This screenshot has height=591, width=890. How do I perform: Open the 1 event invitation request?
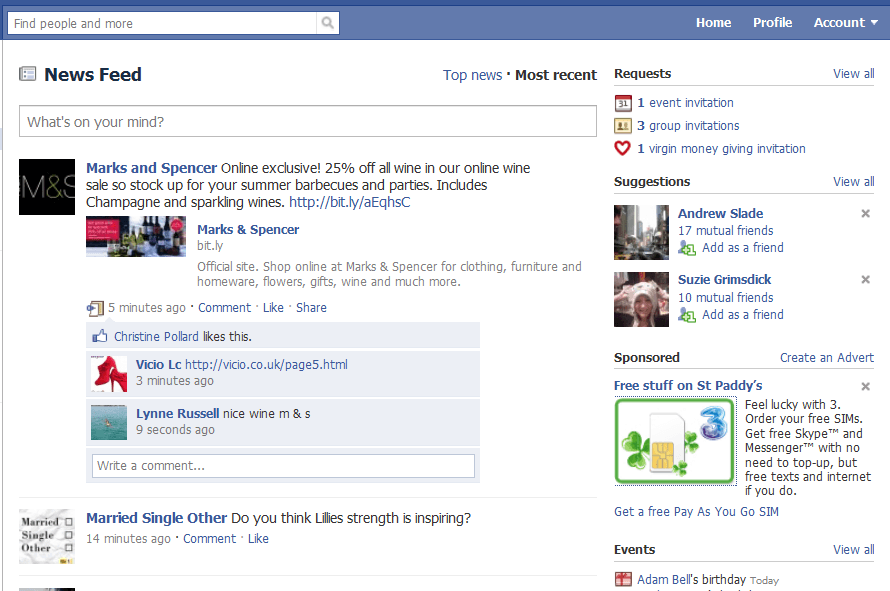685,103
